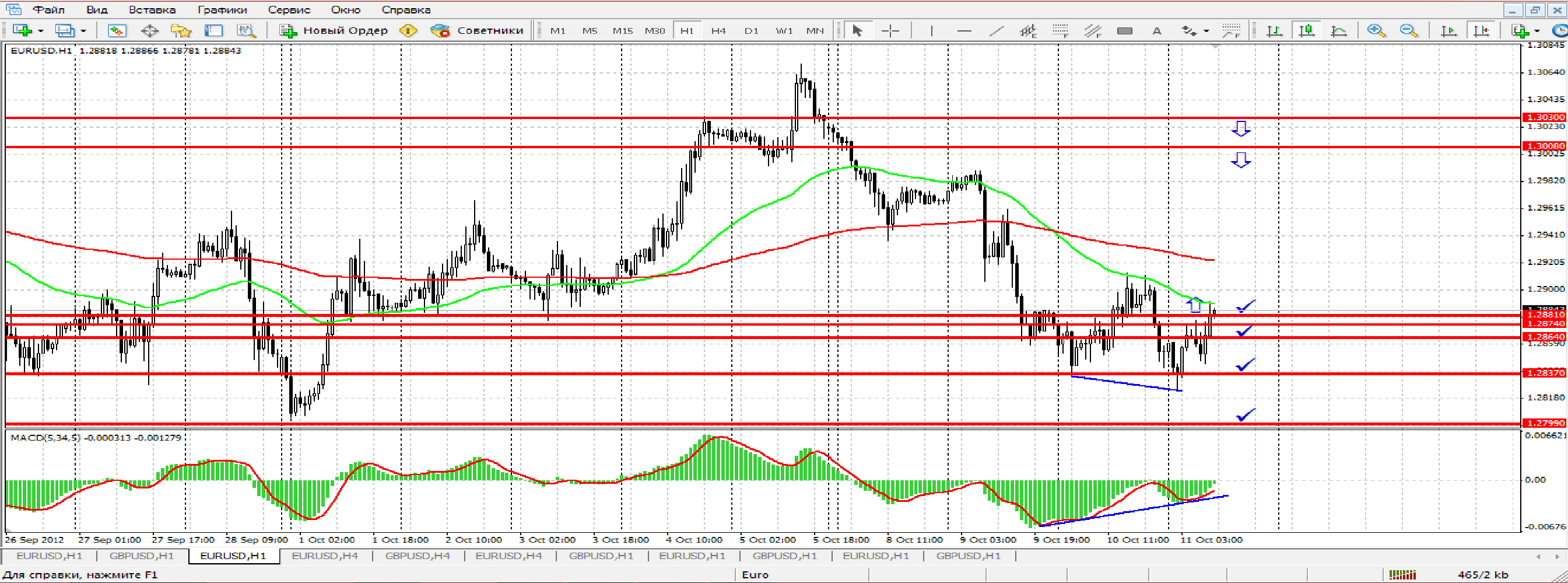This screenshot has width=1568, height=583.
Task: Set timeframe to M15
Action: coord(622,30)
